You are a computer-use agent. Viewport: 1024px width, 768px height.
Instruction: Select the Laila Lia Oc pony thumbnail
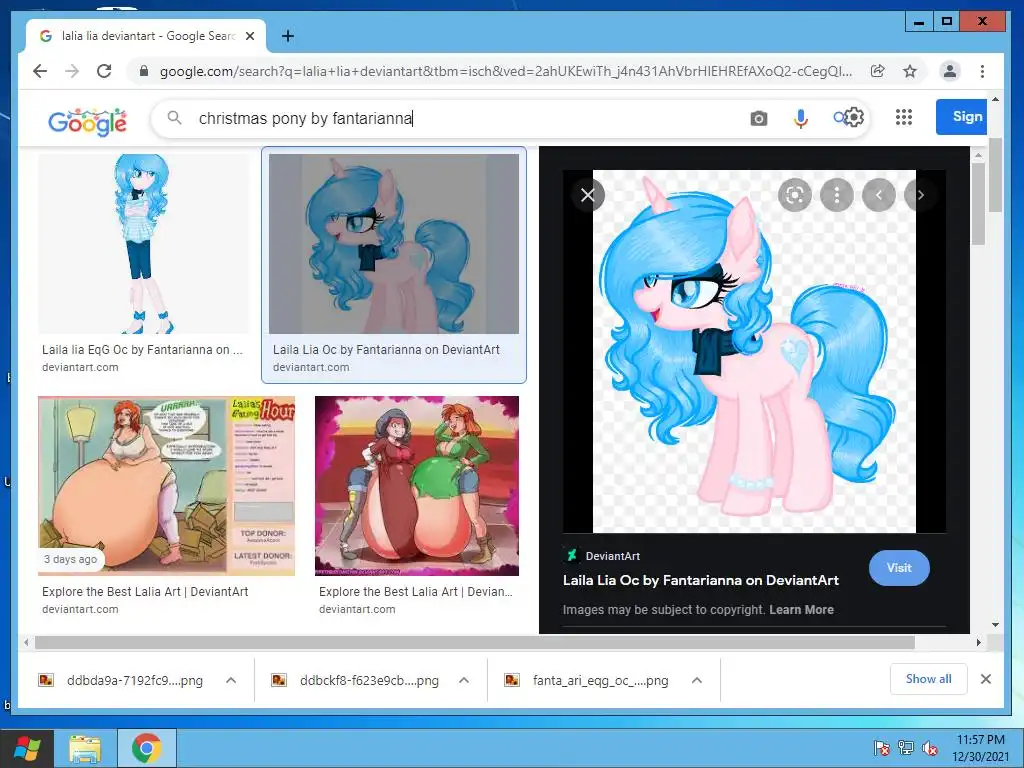tap(394, 244)
